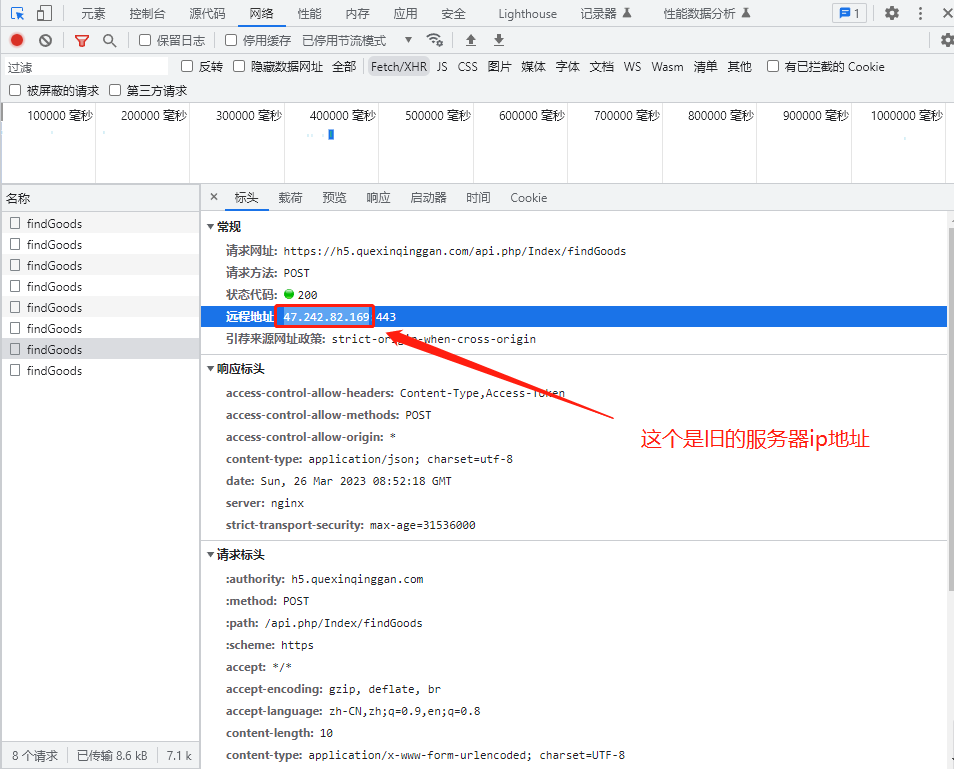Clear the network log
This screenshot has width=954, height=769.
[x=45, y=40]
